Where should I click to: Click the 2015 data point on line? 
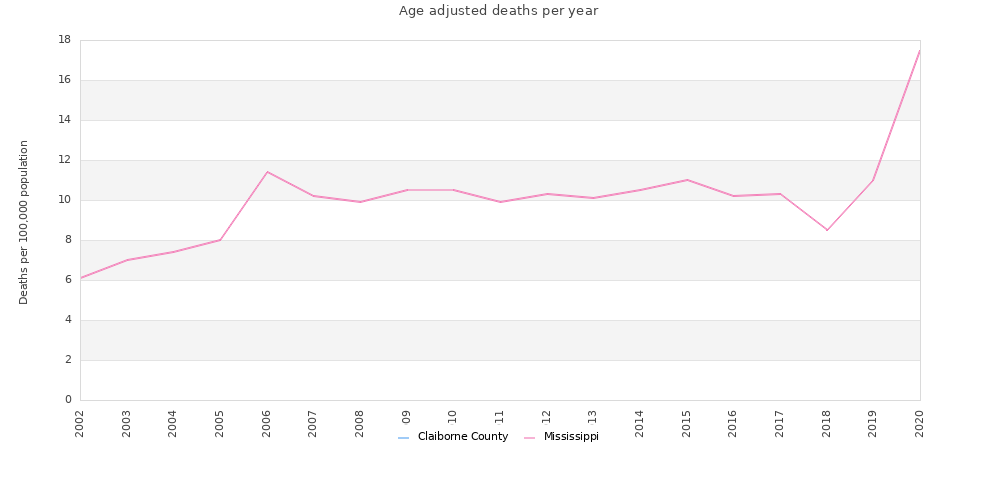687,180
